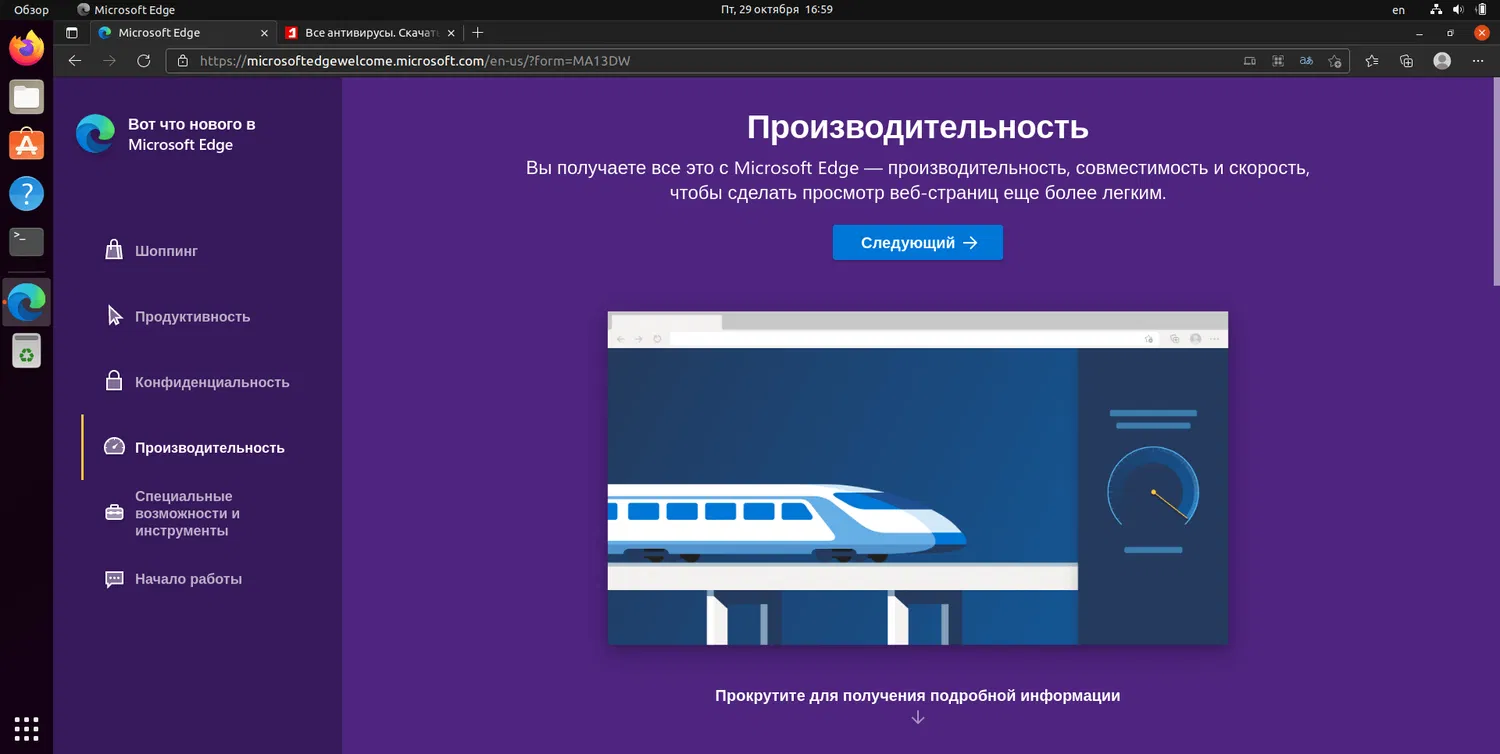Send this page to your devices
The height and width of the screenshot is (754, 1500).
1249,61
